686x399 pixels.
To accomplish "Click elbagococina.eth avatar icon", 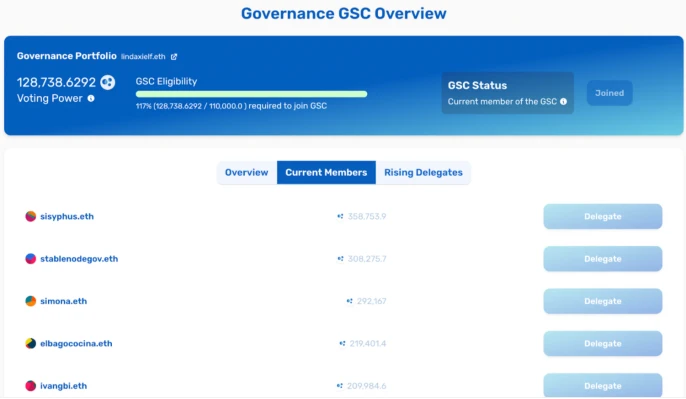I will pyautogui.click(x=31, y=344).
